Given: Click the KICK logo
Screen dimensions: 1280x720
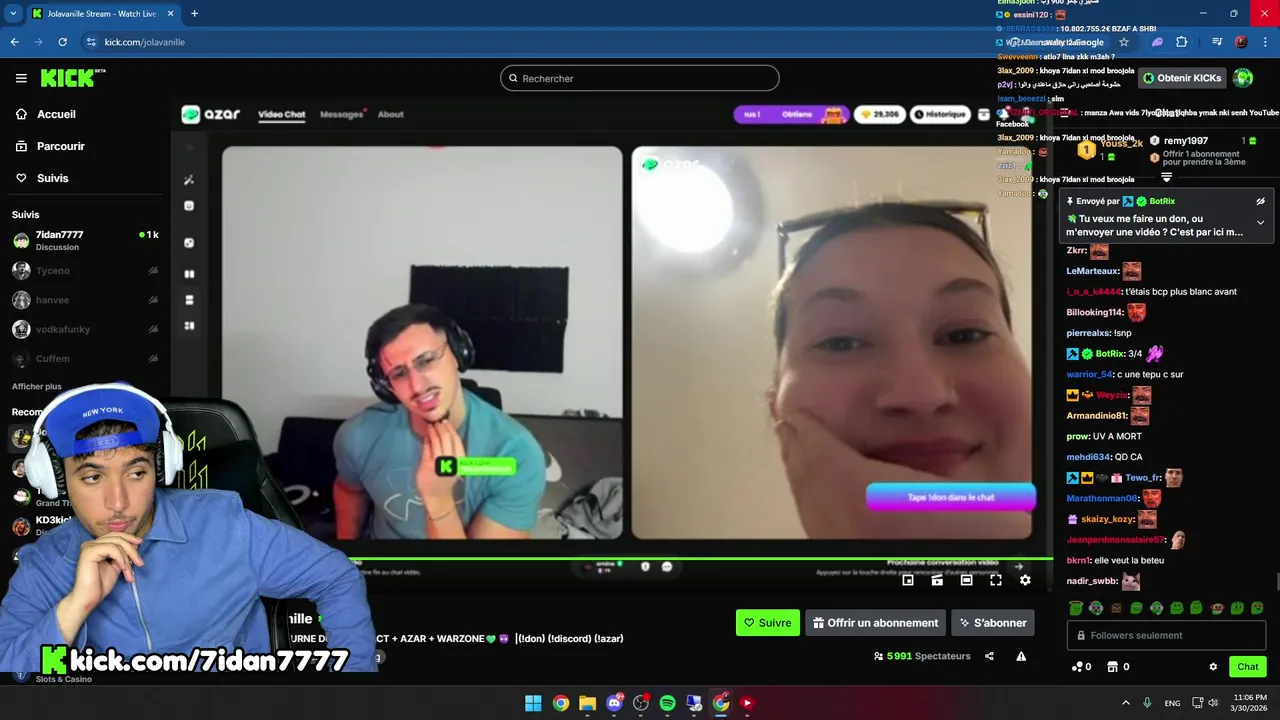Looking at the screenshot, I should [x=72, y=78].
